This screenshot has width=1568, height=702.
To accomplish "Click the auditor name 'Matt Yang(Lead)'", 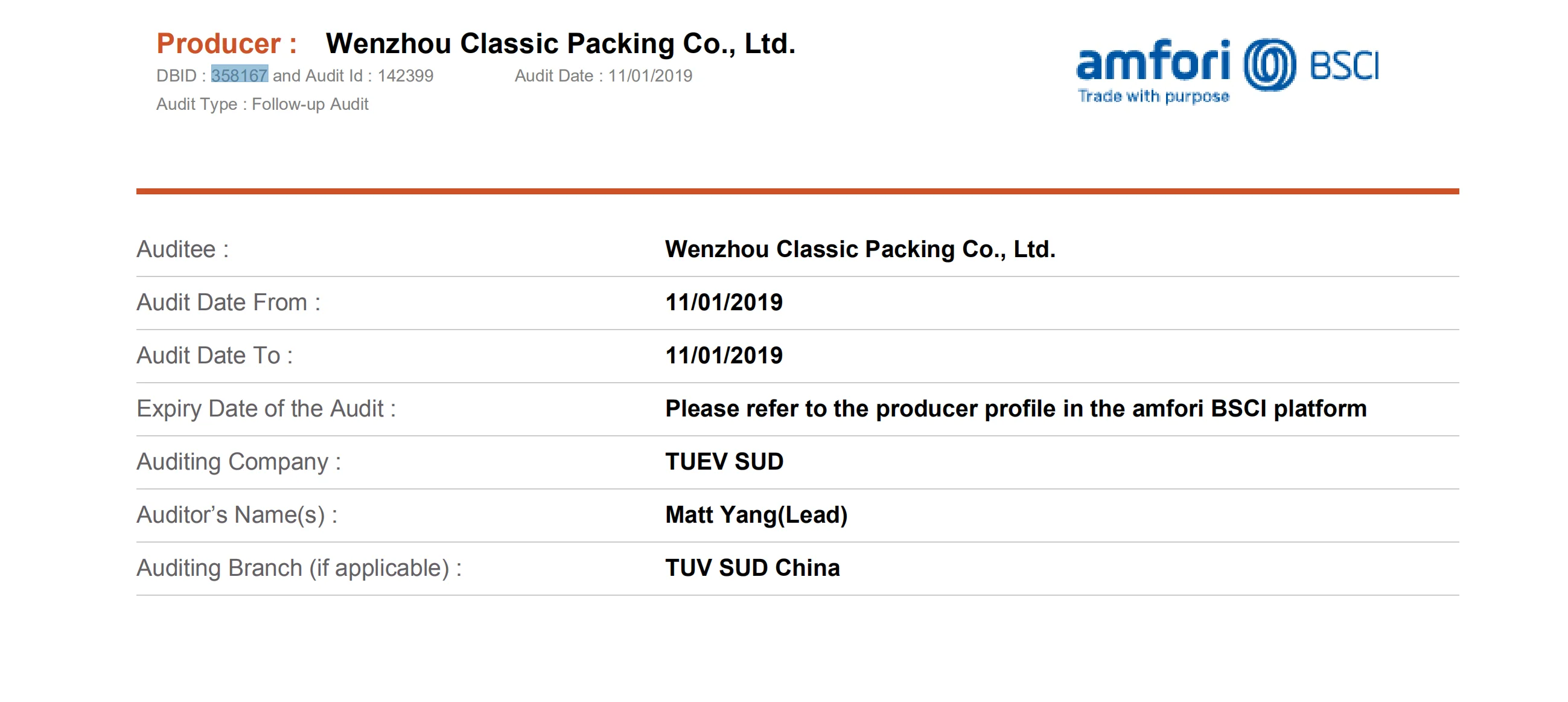I will tap(756, 514).
